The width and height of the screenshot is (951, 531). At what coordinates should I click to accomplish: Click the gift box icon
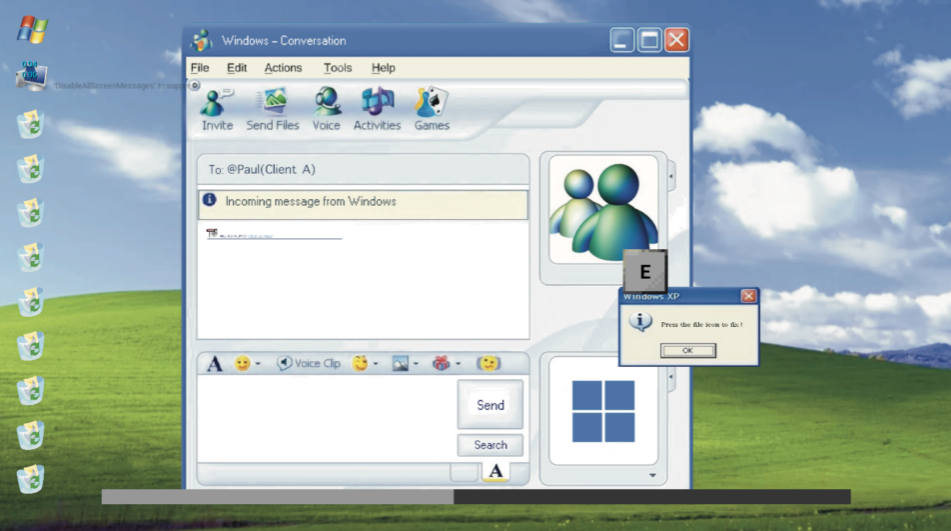[x=441, y=363]
